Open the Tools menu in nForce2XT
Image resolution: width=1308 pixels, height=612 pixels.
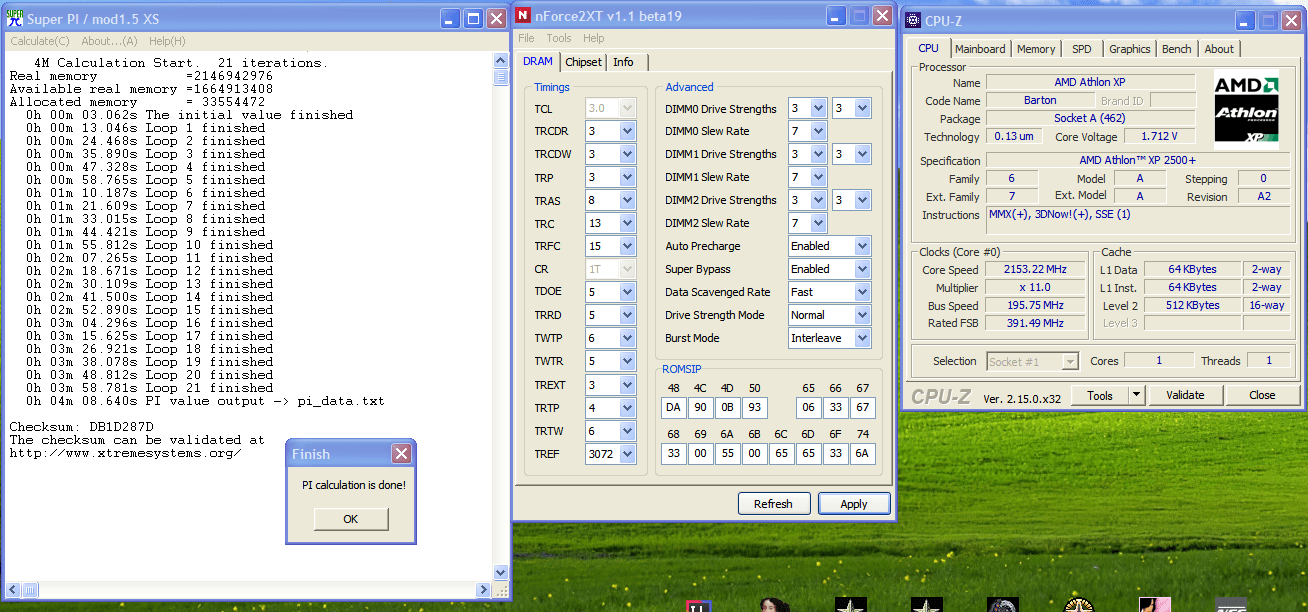point(559,38)
